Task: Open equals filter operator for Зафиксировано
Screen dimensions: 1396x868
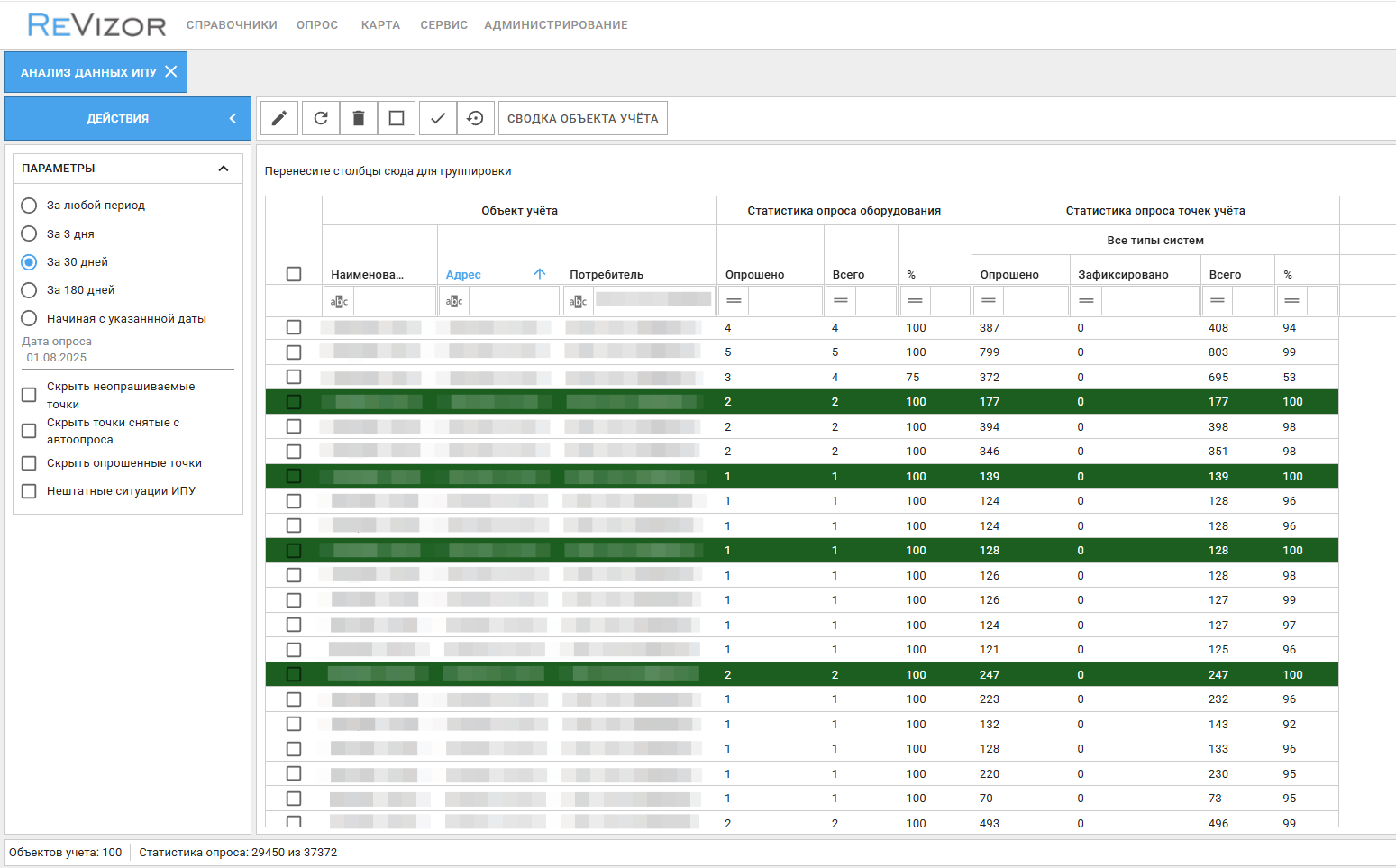Action: pos(1087,301)
